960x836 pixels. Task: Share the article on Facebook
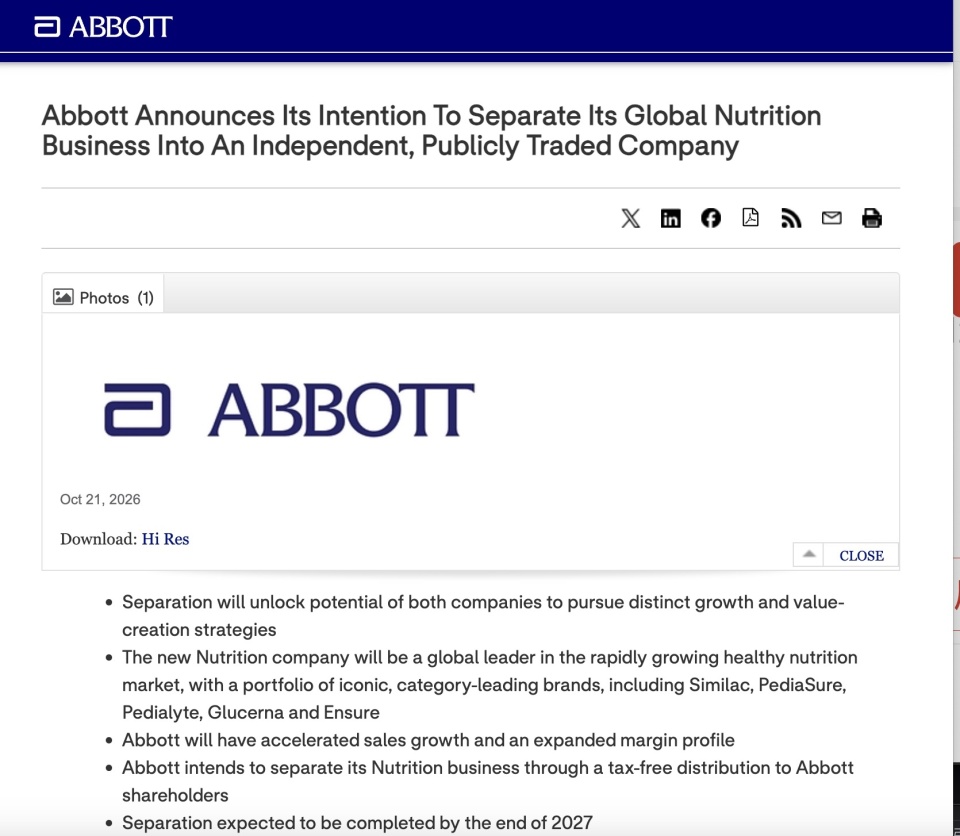click(x=711, y=218)
